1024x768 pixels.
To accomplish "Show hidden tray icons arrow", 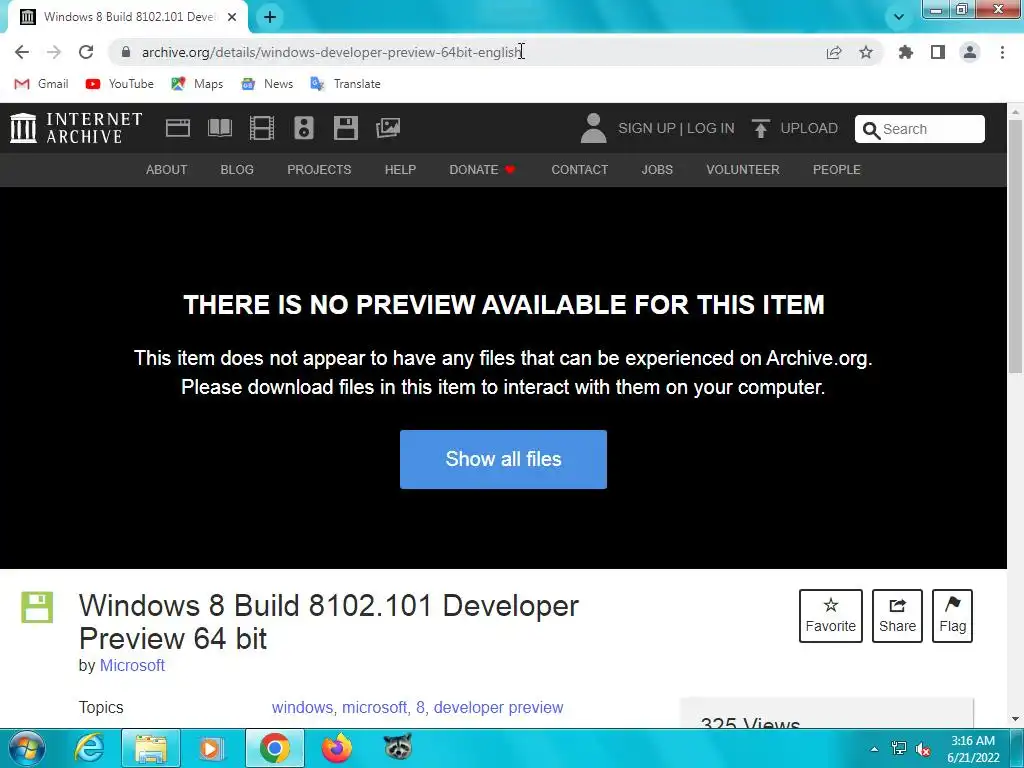I will (874, 749).
